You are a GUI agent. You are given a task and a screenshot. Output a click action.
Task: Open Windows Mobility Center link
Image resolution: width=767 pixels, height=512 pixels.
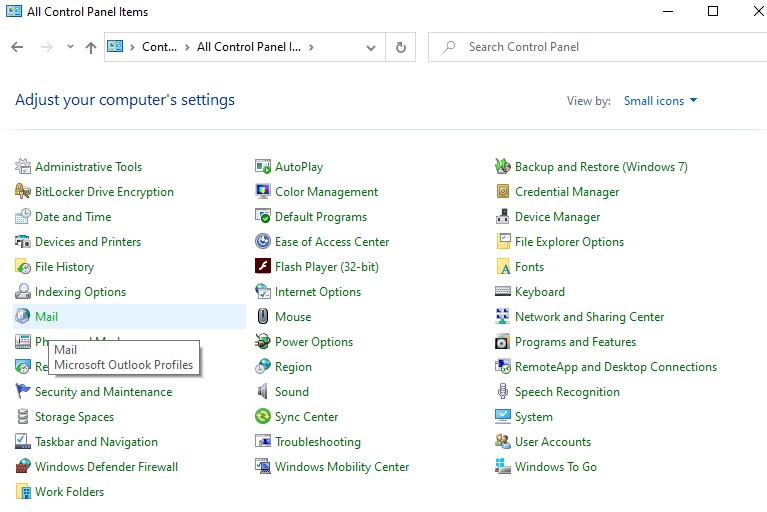coord(342,467)
